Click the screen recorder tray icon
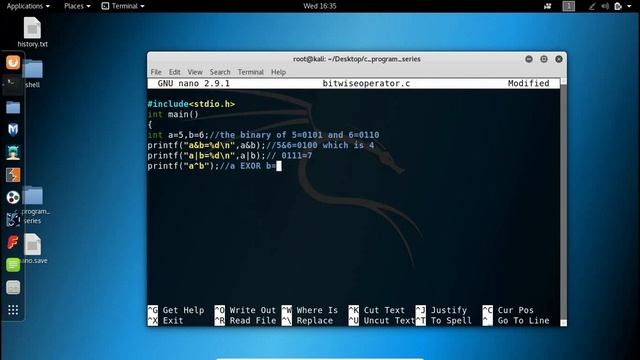640x360 pixels. (x=548, y=6)
